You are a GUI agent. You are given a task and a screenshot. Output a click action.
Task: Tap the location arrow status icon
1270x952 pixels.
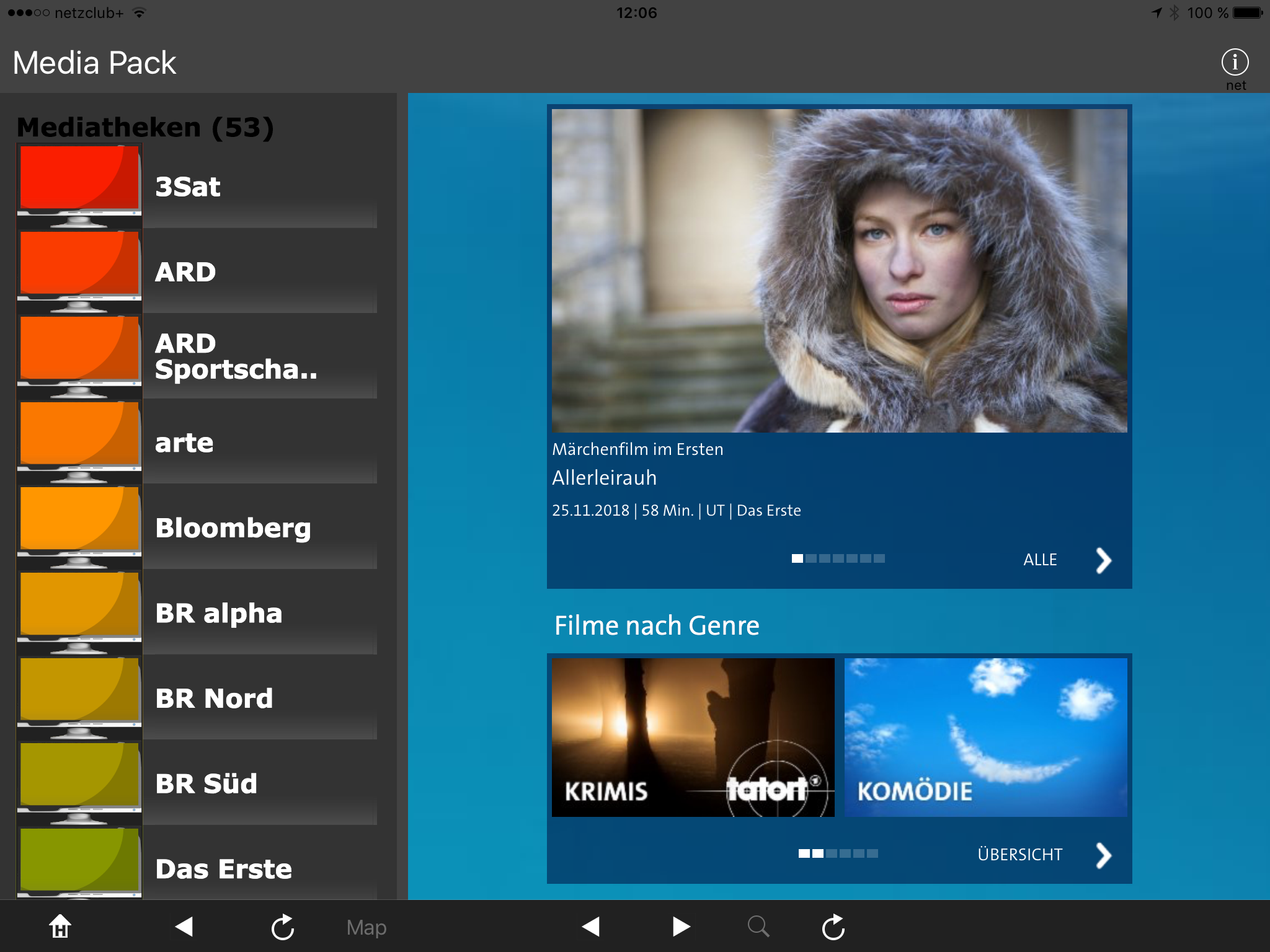point(1157,12)
